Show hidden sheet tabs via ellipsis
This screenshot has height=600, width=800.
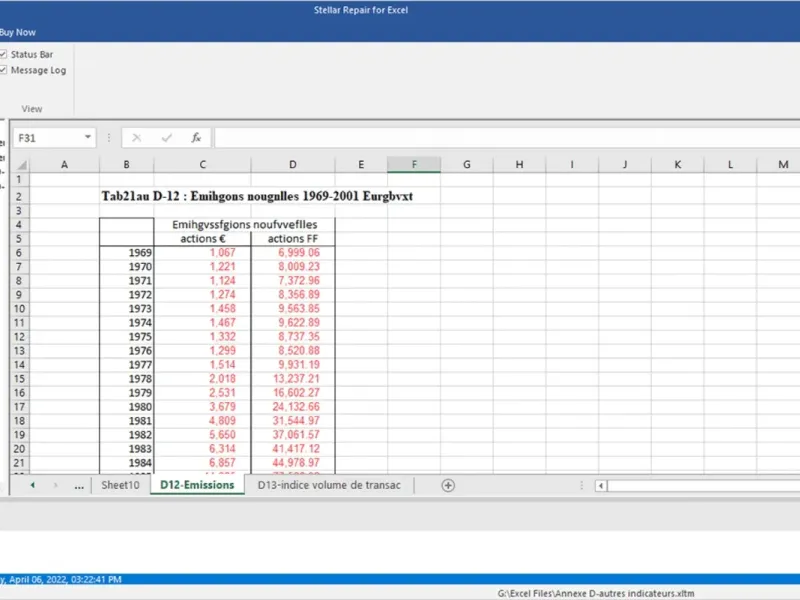(79, 486)
